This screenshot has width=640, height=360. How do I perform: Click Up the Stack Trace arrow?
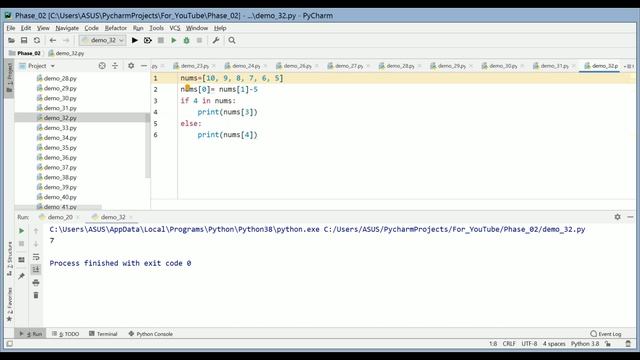(x=36, y=231)
